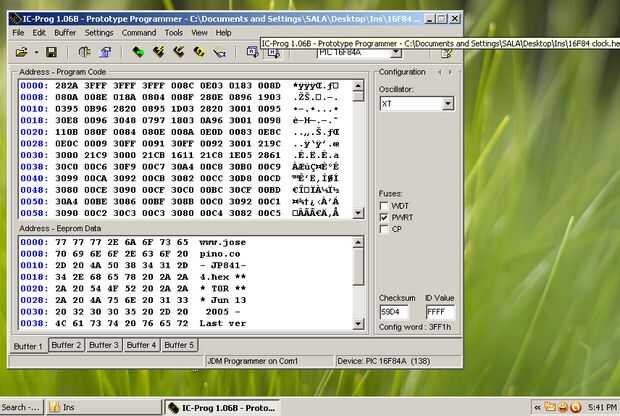Click program code value 110B in row 0020
Viewport: 620px width, 416px height.
click(x=67, y=132)
